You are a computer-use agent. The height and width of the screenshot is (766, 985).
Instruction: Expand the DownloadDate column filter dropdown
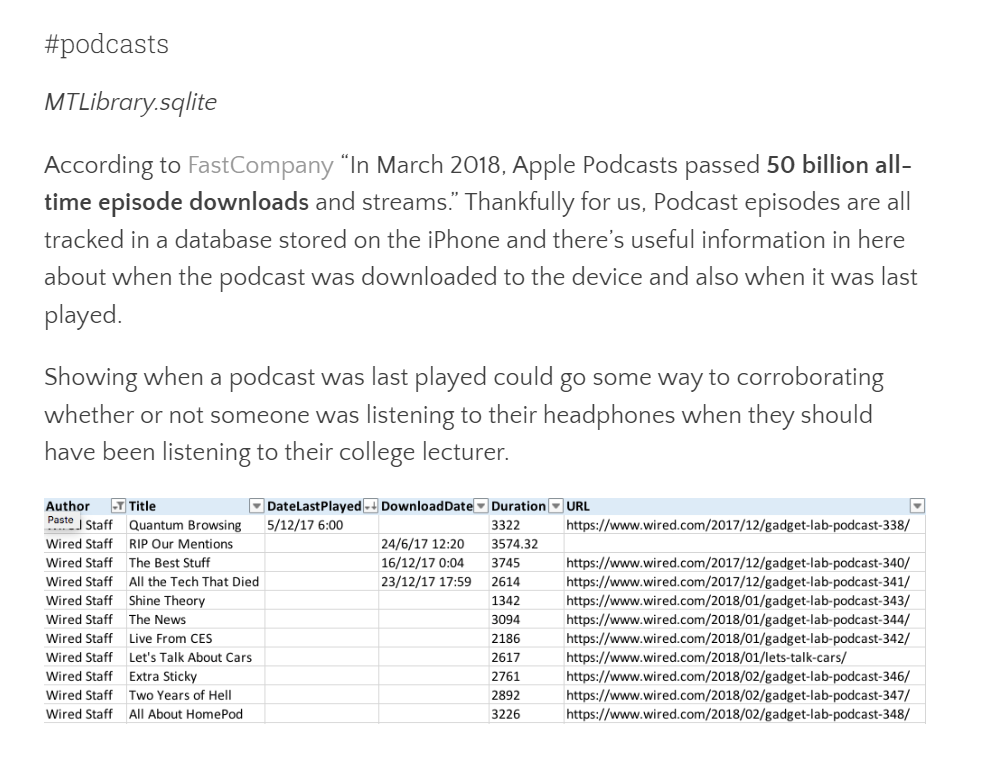(x=481, y=506)
